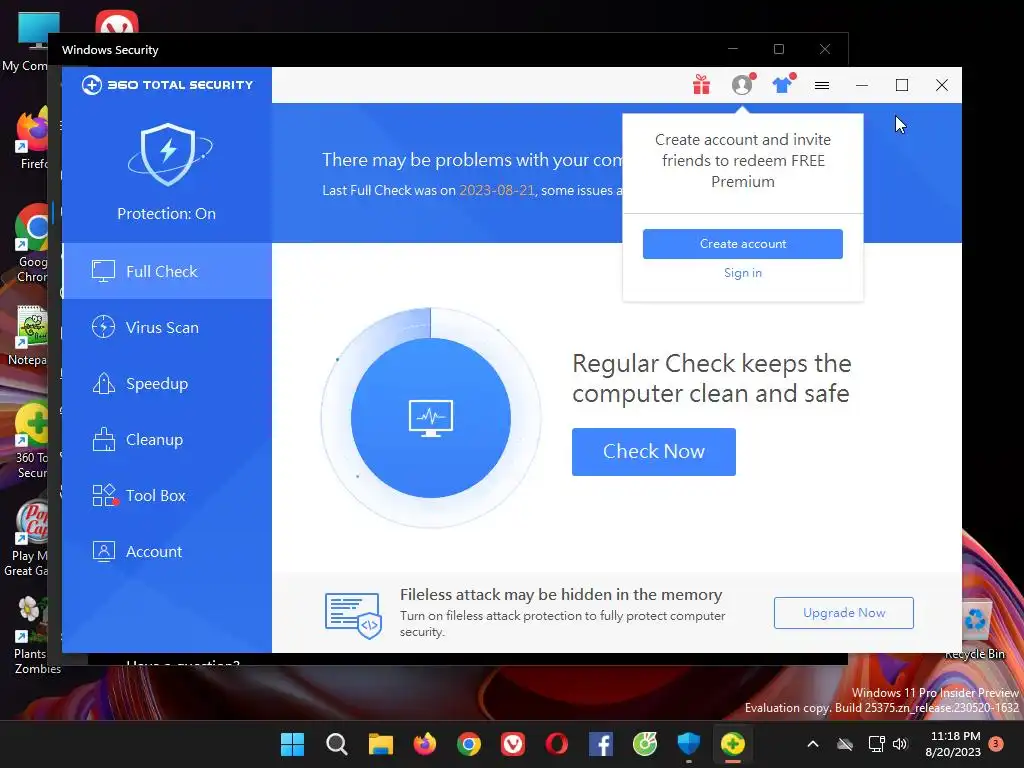Click the 'Regular Check keeps the computer' headline

point(712,378)
